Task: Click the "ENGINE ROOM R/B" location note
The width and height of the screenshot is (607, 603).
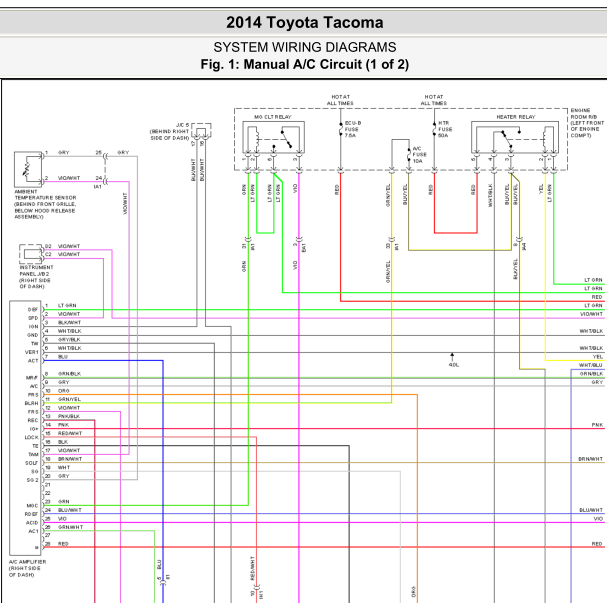Action: tap(587, 123)
